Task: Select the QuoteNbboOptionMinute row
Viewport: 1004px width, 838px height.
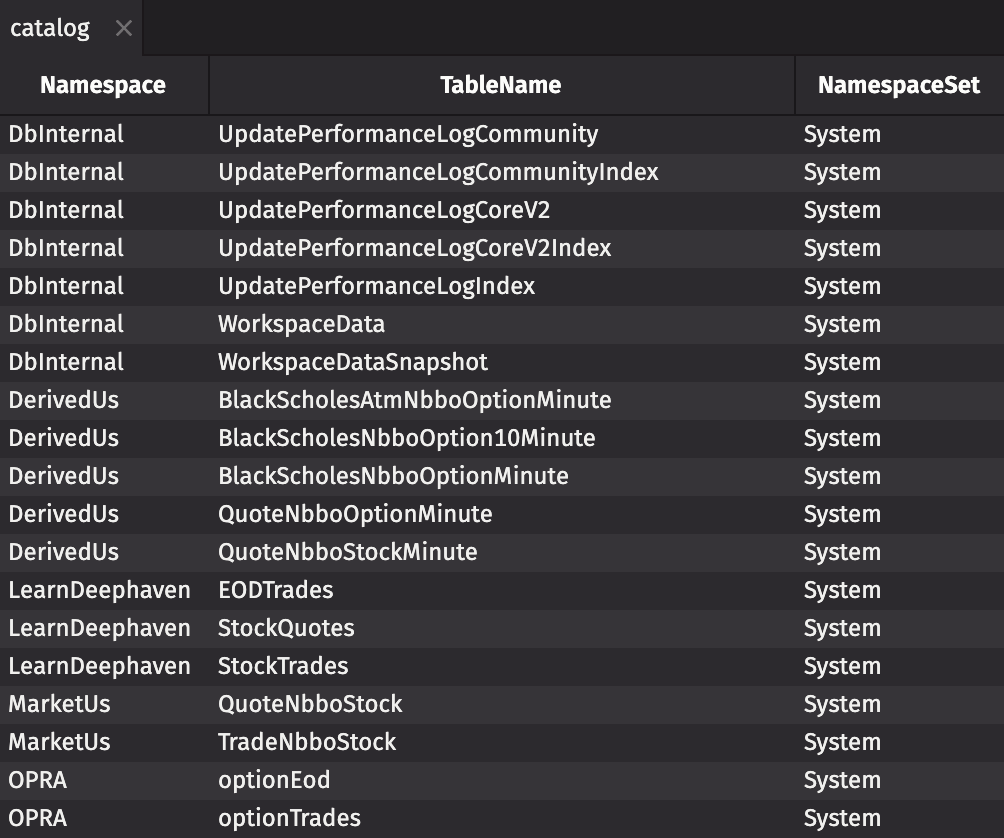Action: point(355,514)
